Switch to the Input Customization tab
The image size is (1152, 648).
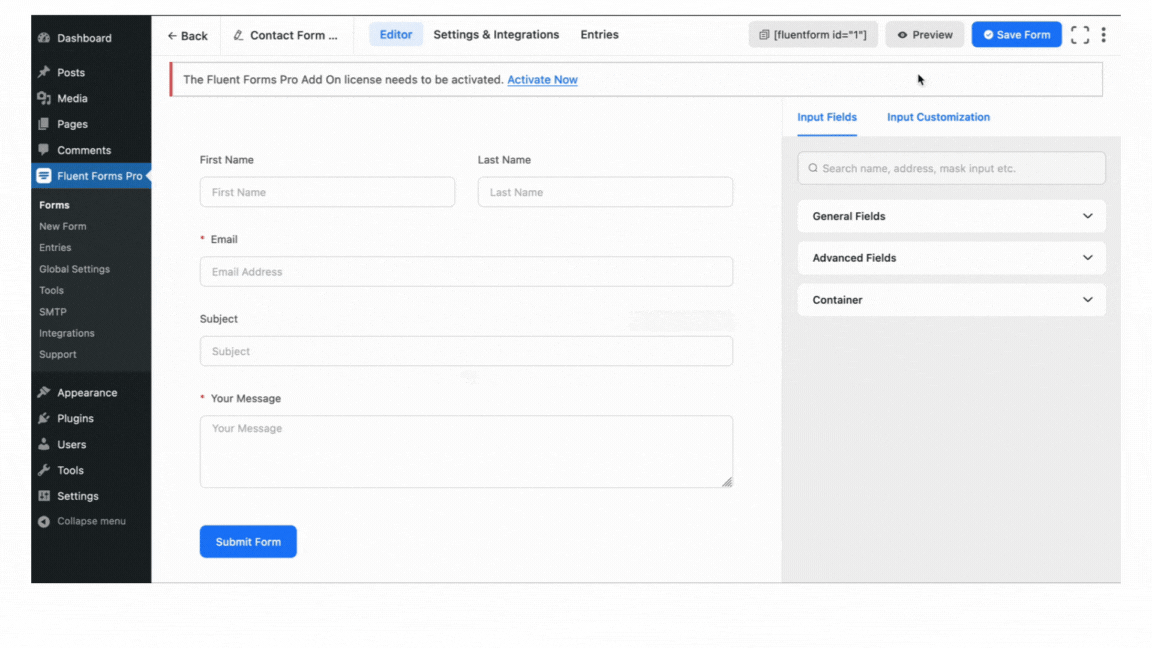click(x=938, y=117)
